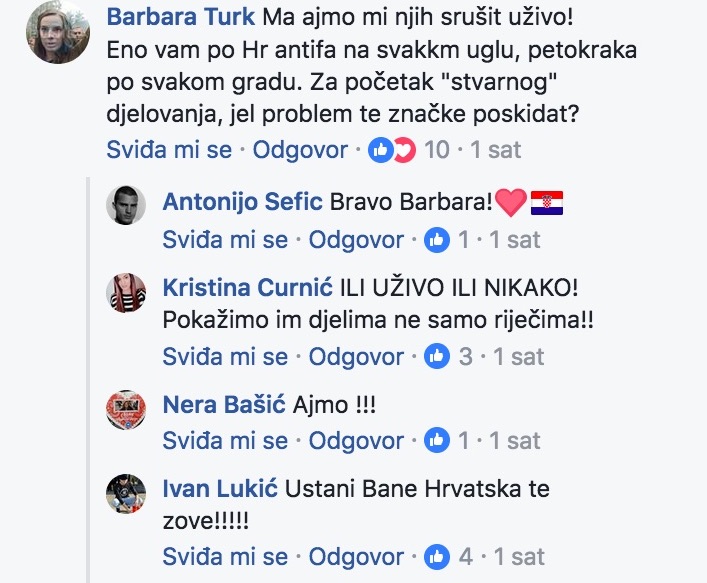
Task: Click the thumbs-up icon under Ivan Lukić's reply
Action: coord(437,557)
